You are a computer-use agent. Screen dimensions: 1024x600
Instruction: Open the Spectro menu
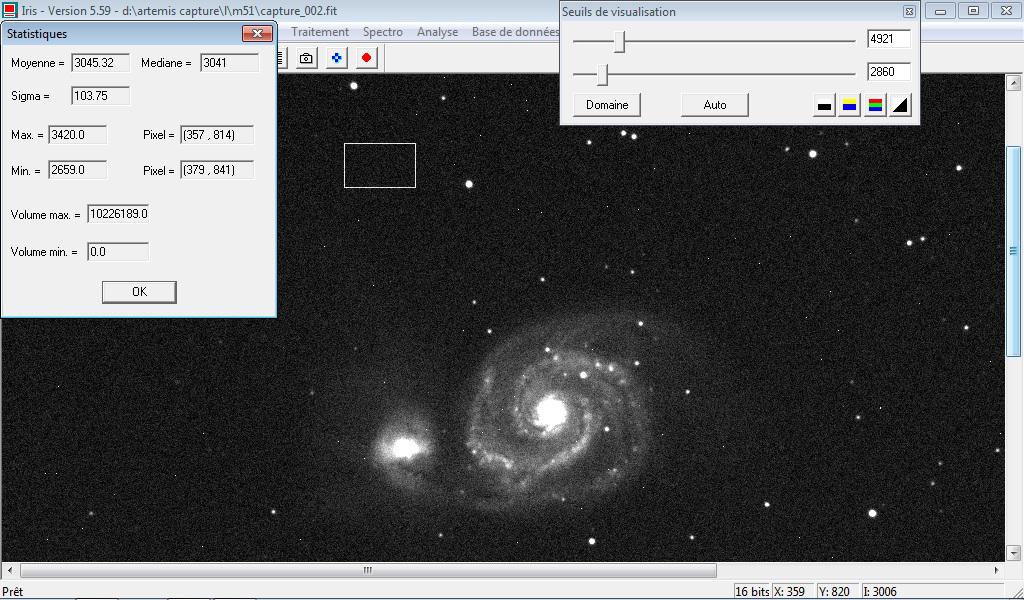(x=383, y=32)
